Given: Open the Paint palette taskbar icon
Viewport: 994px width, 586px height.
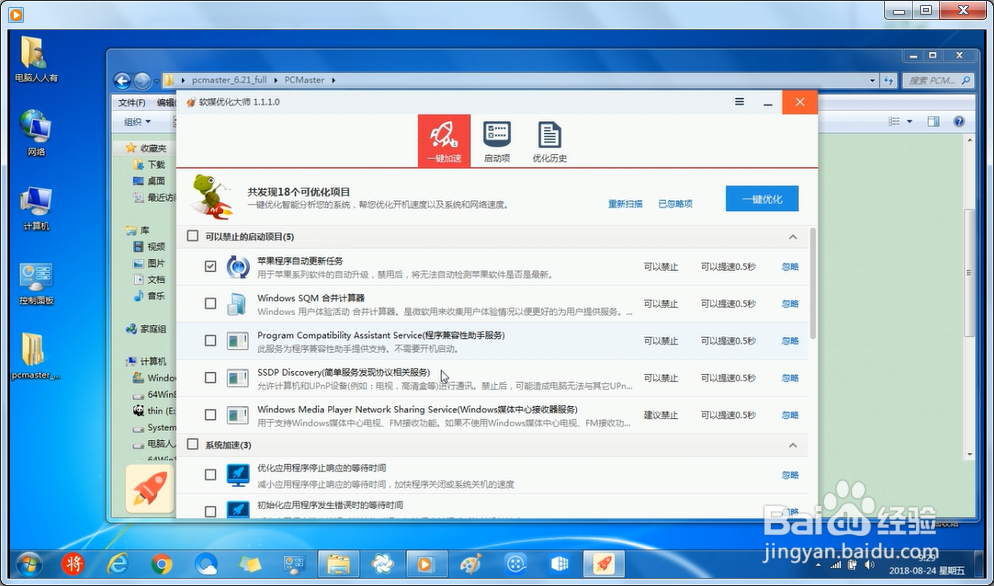Looking at the screenshot, I should [x=470, y=564].
